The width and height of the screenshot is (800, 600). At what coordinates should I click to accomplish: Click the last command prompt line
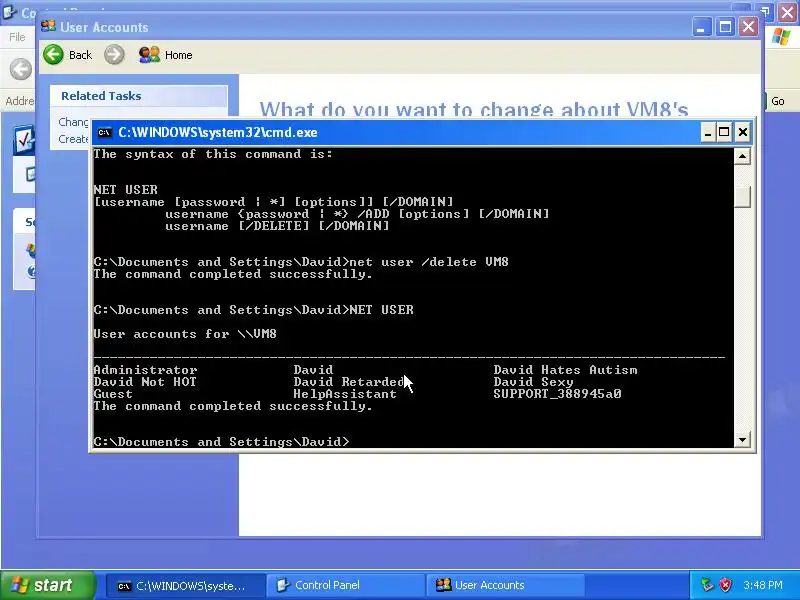221,442
